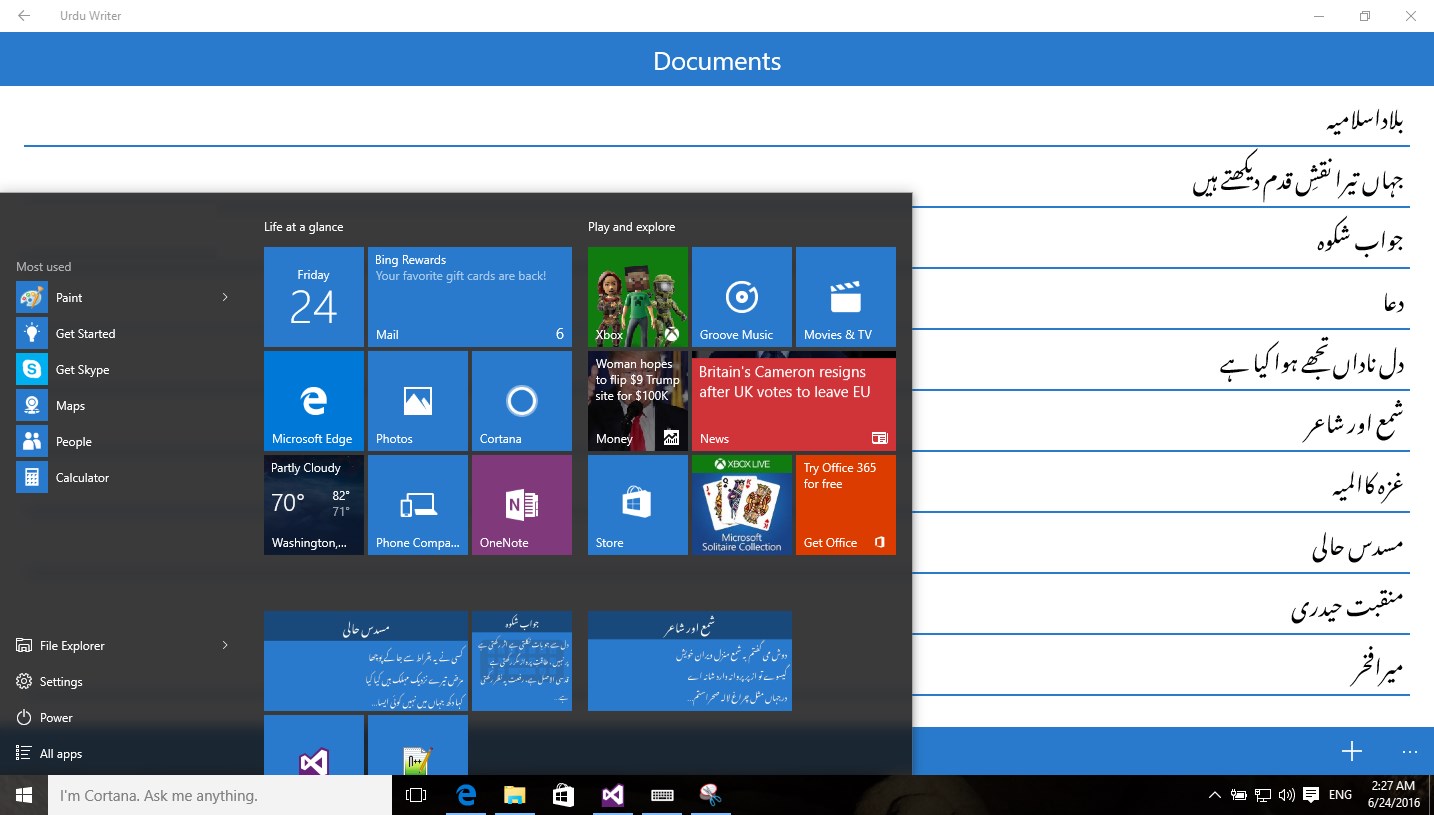
Task: Expand Paint's jump list arrow
Action: (225, 297)
